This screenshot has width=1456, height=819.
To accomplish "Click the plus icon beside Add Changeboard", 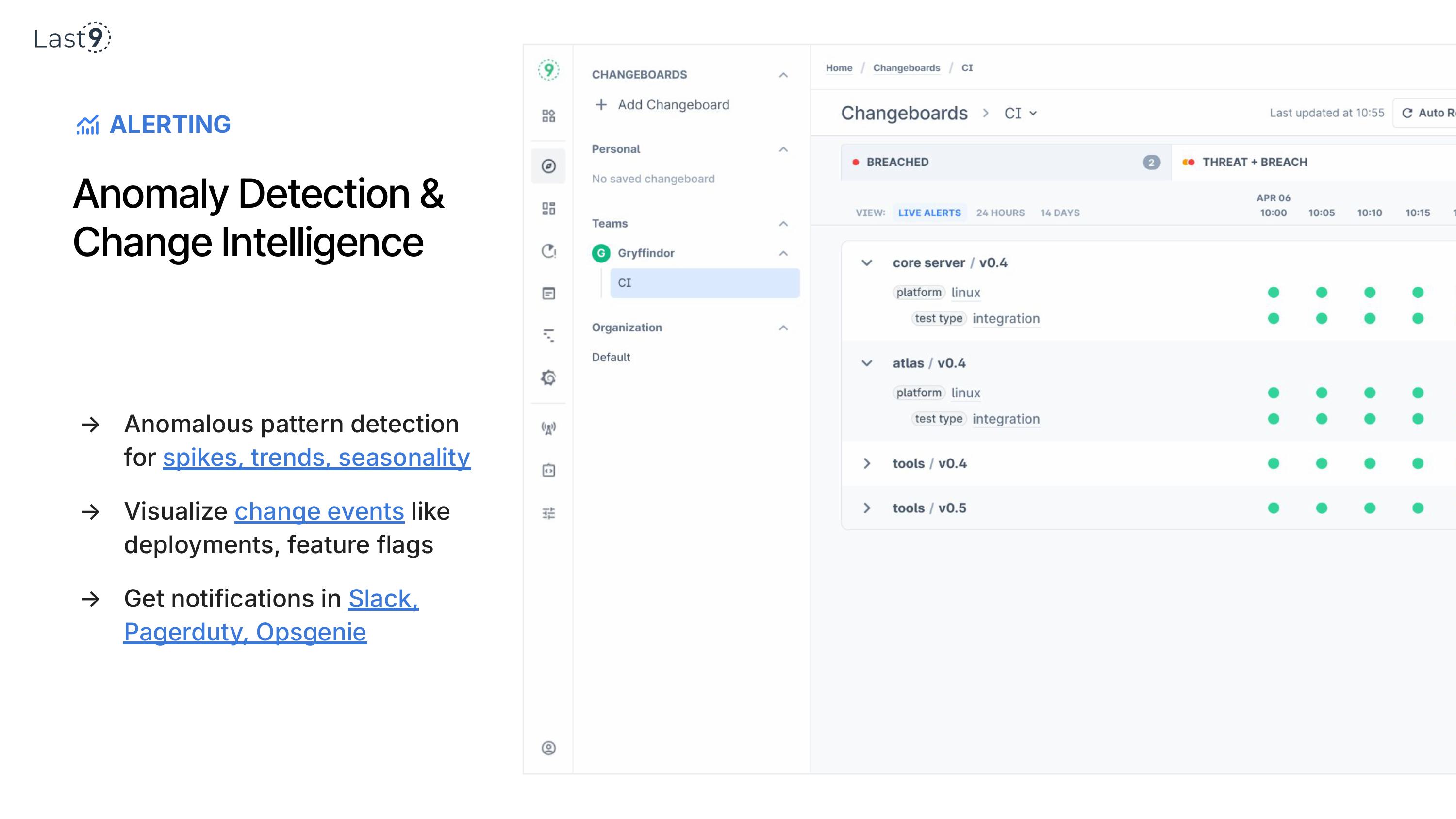I will pos(601,105).
